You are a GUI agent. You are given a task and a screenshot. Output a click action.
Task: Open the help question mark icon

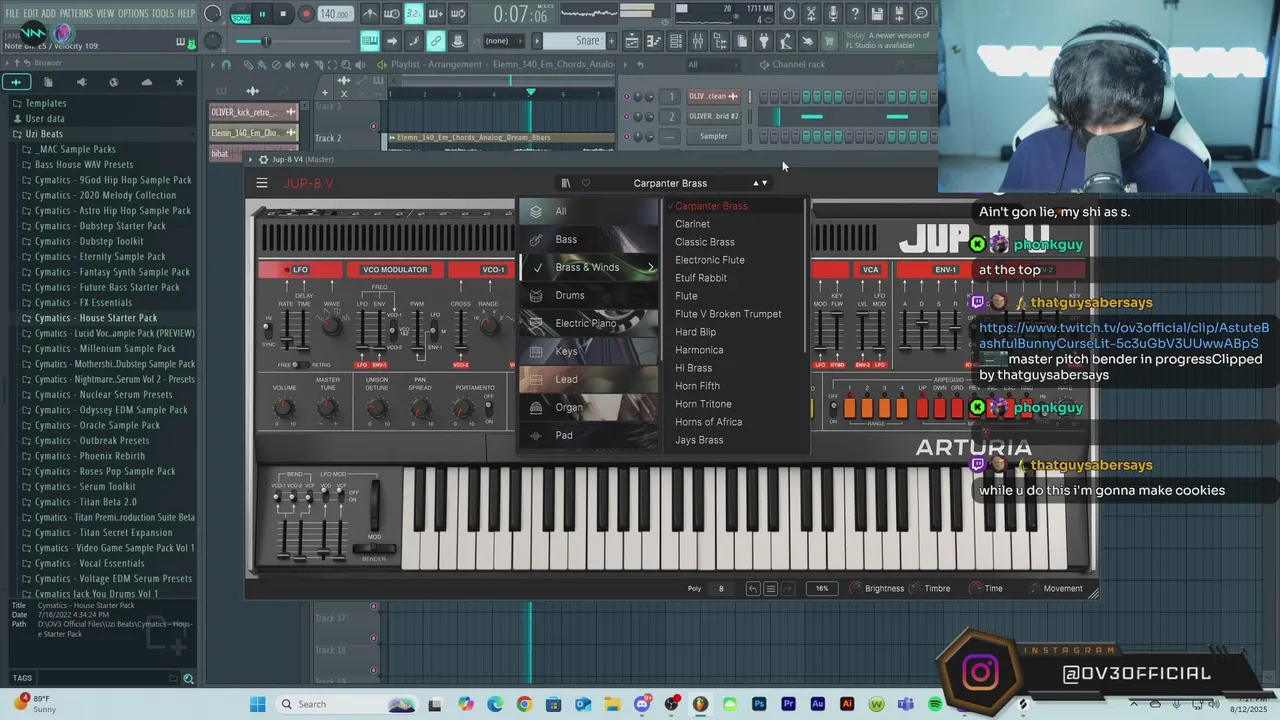pos(855,14)
